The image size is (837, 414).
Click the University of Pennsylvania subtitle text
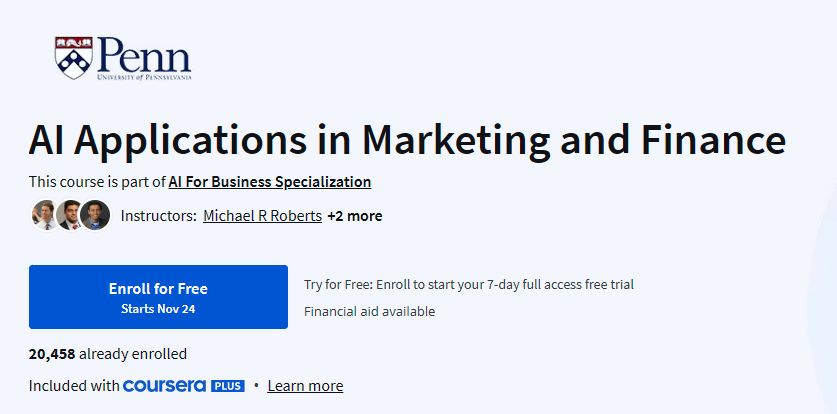(143, 76)
